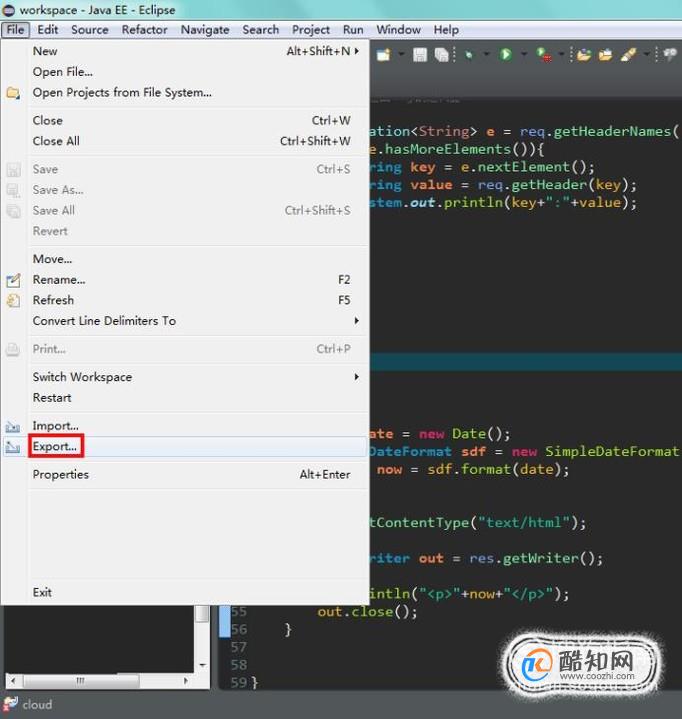Click the green Run button icon

click(505, 54)
